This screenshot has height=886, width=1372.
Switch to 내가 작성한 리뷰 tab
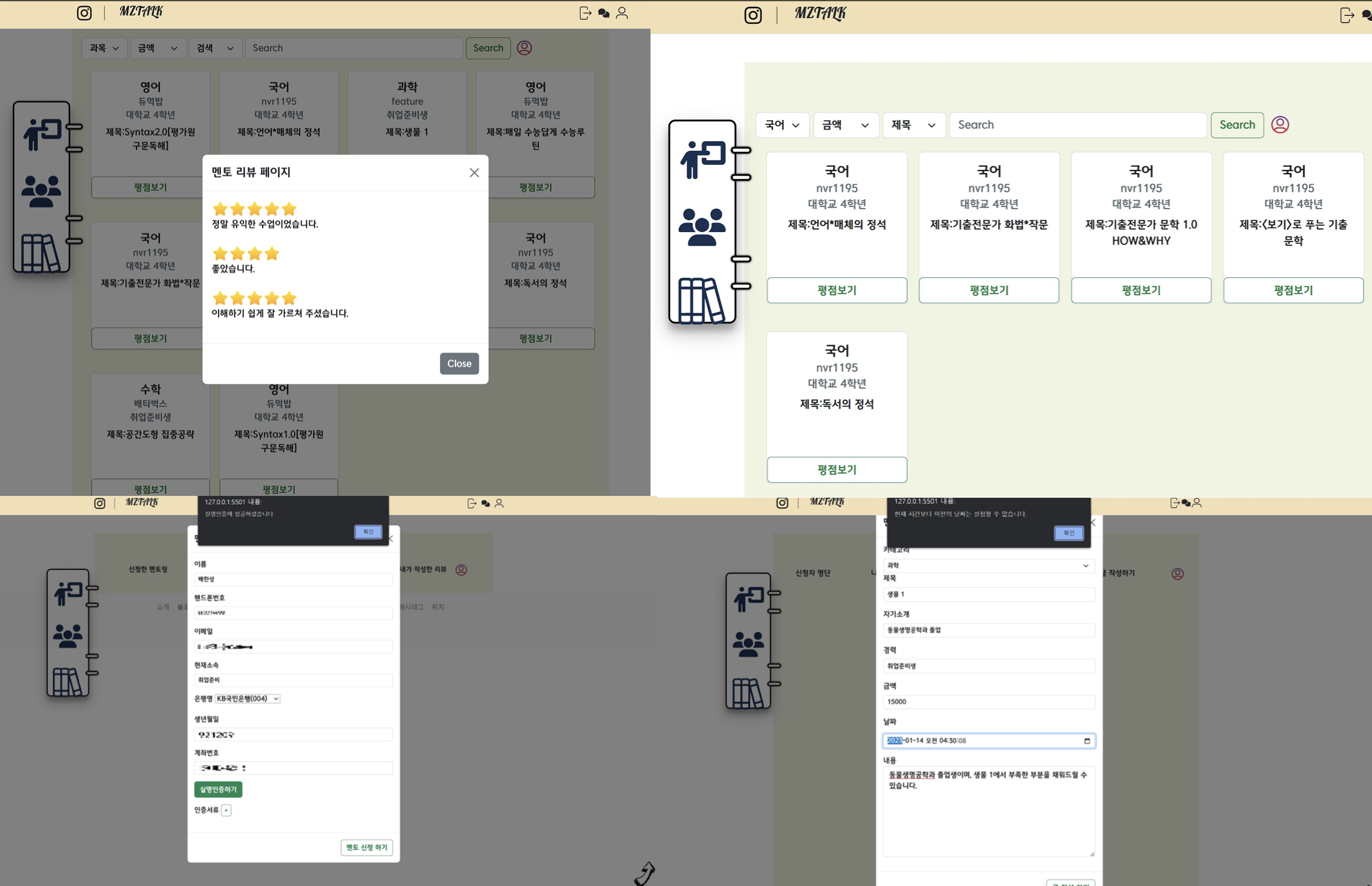tap(423, 569)
